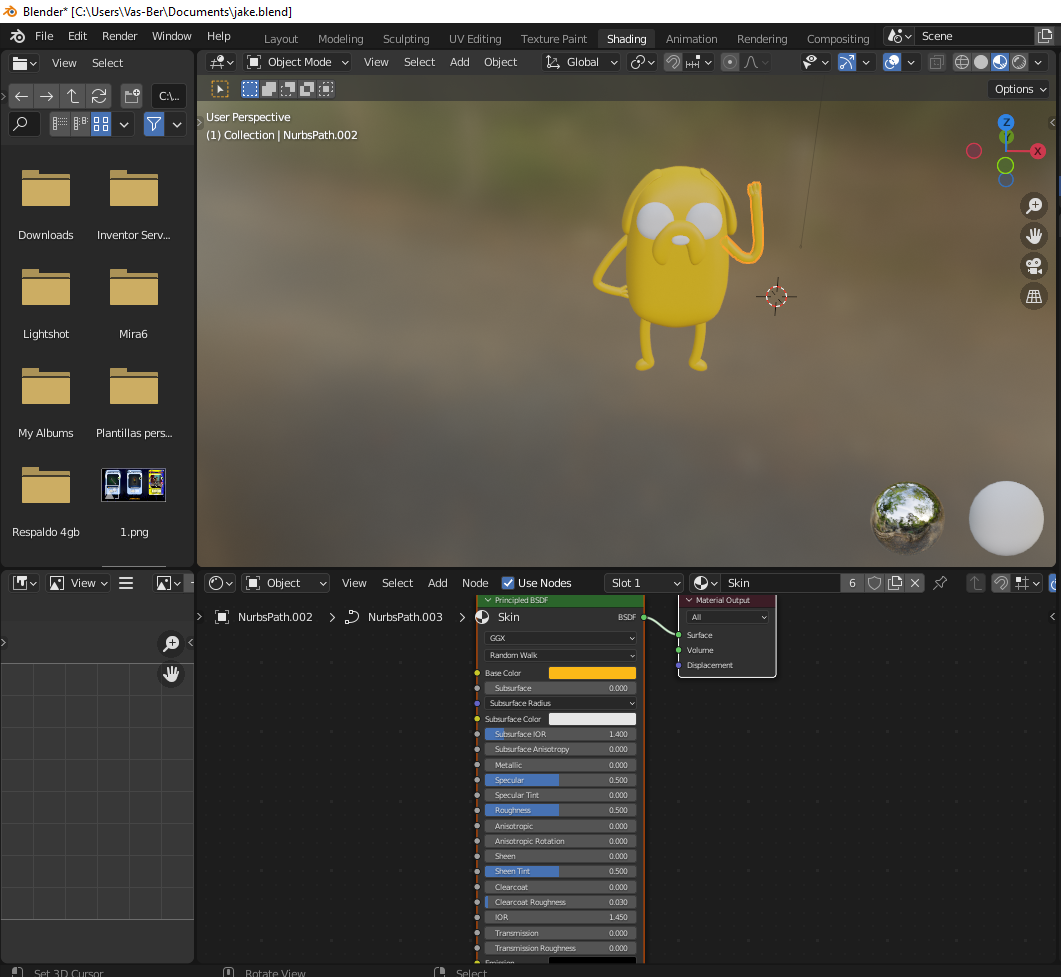Click NurbsPath.002 in node editor breadcrumb
The width and height of the screenshot is (1061, 977).
pyautogui.click(x=275, y=617)
